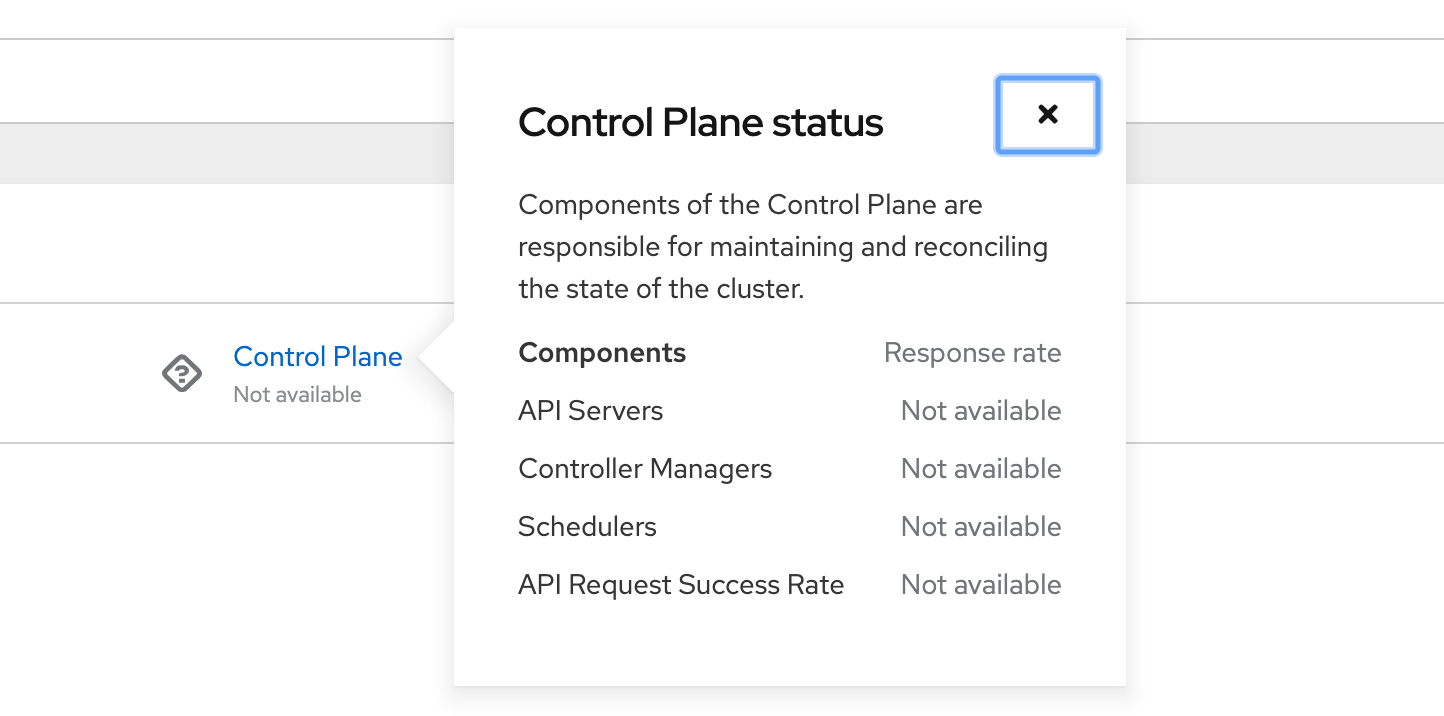Click Controller Managers' Not available value
Screen dimensions: 1444x716
pos(980,469)
